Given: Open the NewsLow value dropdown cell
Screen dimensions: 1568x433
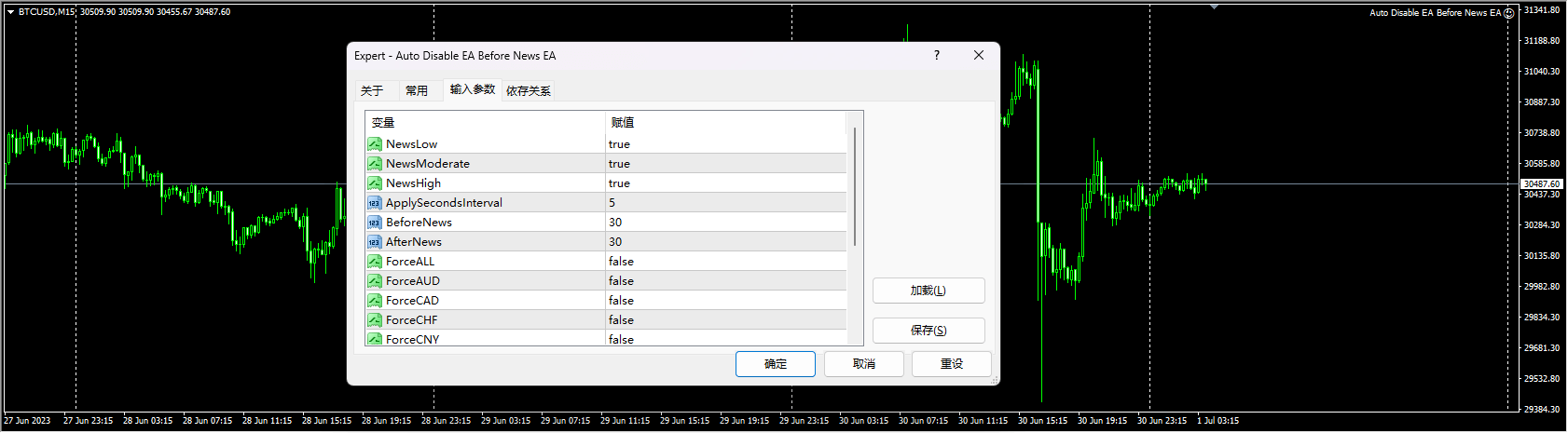Looking at the screenshot, I should pyautogui.click(x=725, y=144).
